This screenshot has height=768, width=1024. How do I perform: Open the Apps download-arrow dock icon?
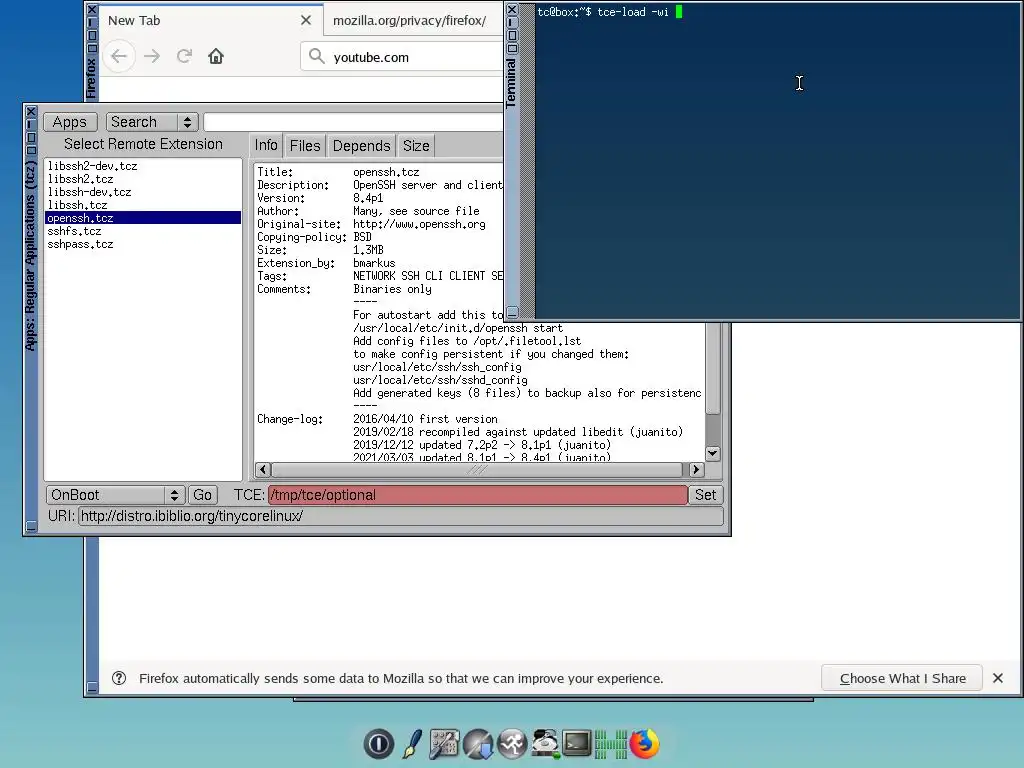pyautogui.click(x=478, y=744)
